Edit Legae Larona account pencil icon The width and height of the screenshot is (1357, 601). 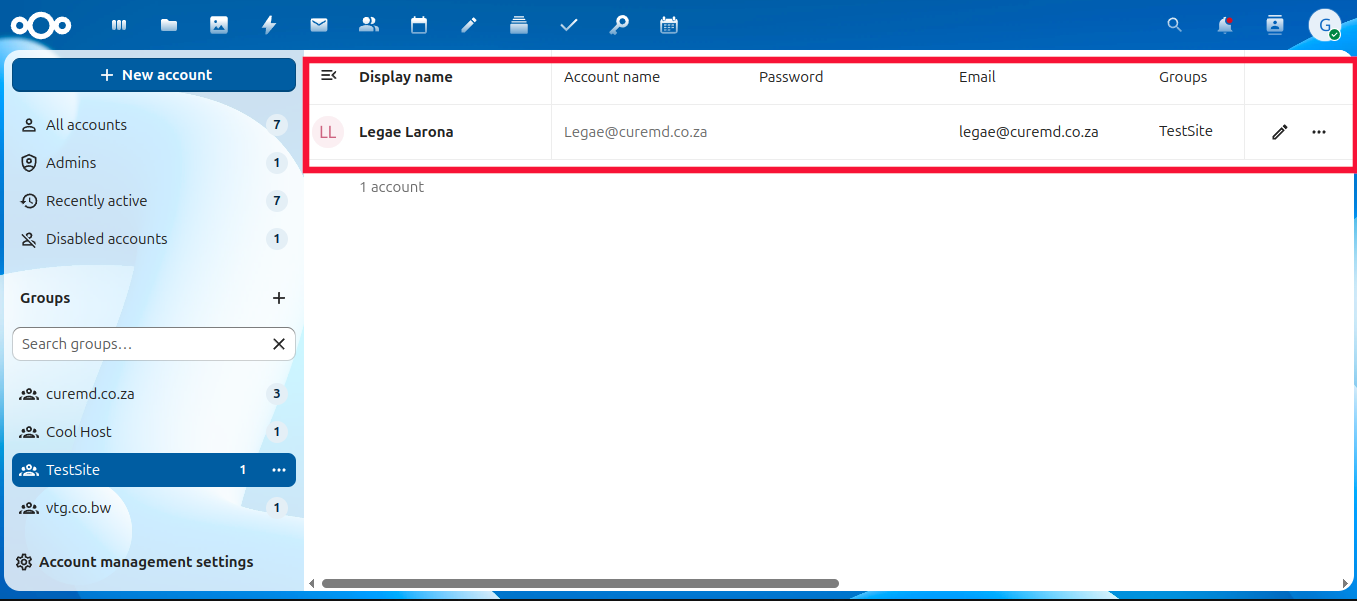tap(1280, 132)
